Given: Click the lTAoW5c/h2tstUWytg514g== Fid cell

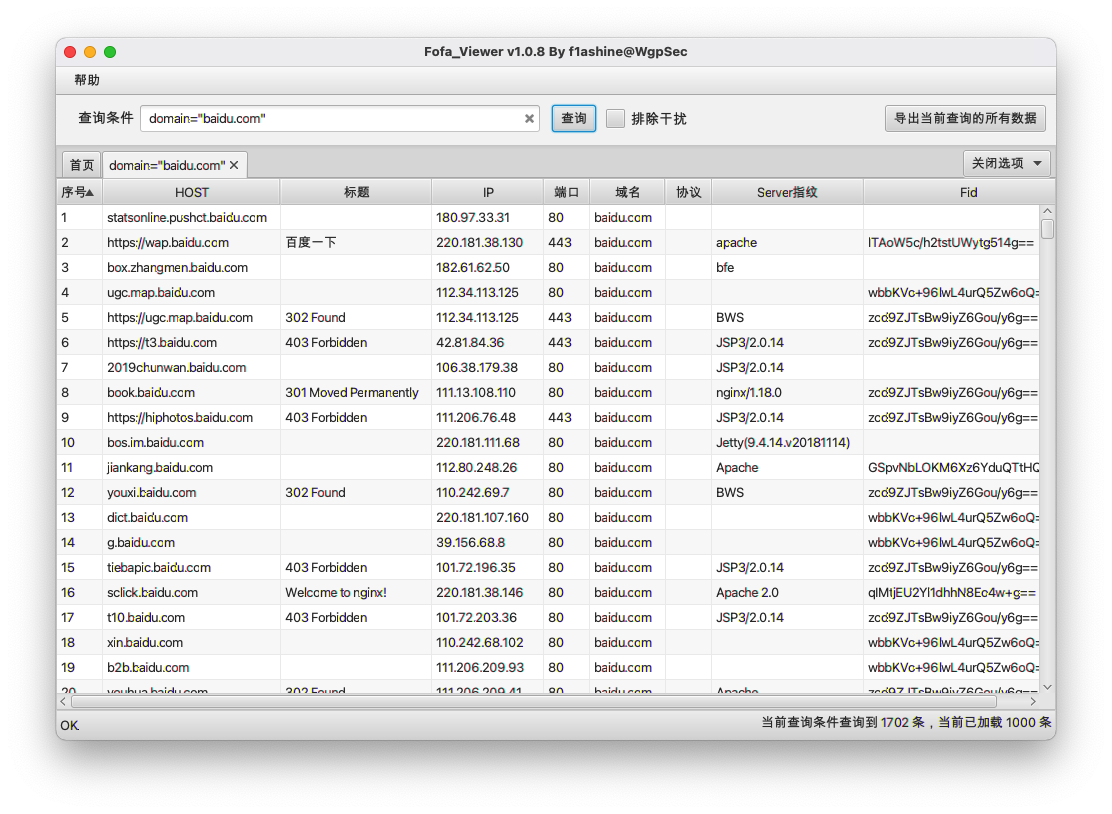Looking at the screenshot, I should click(950, 242).
